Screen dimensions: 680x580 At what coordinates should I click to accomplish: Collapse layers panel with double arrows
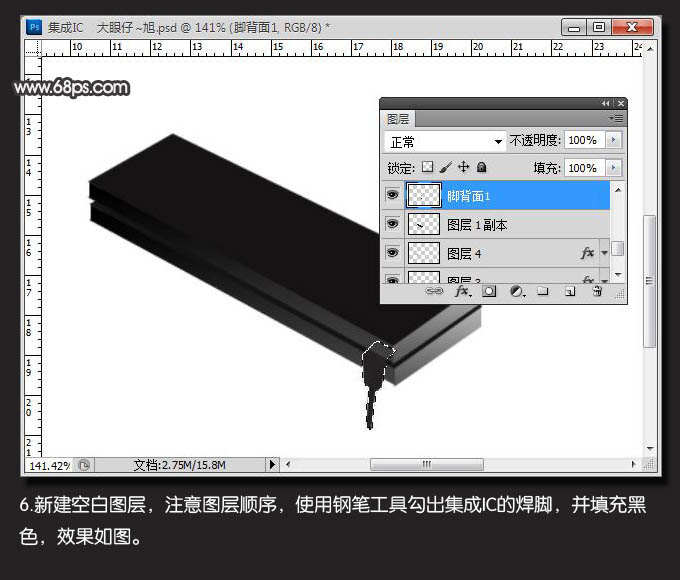[x=605, y=103]
